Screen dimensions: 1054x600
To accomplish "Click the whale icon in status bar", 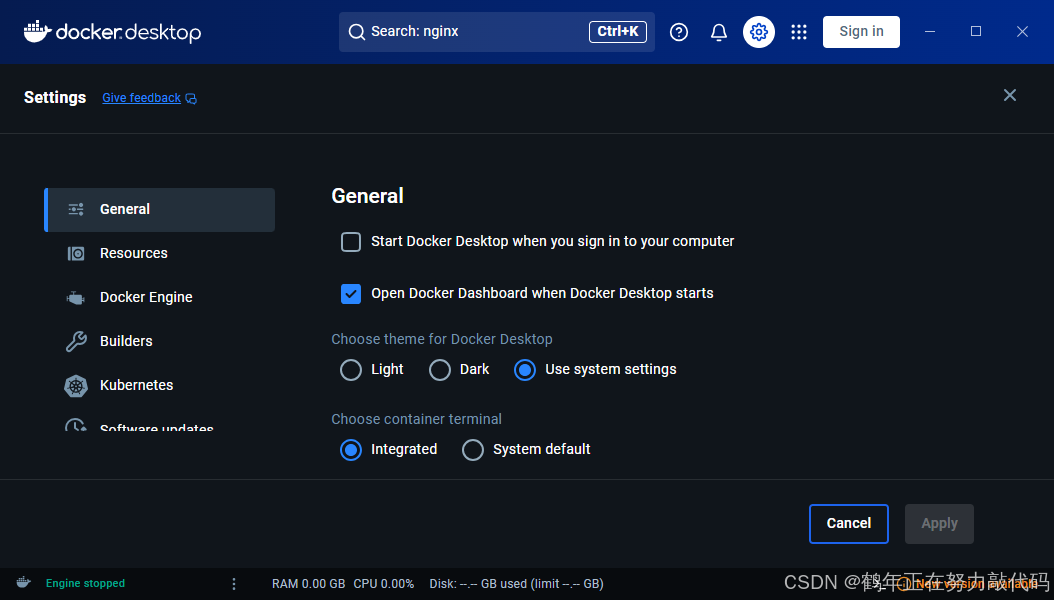I will [x=24, y=583].
